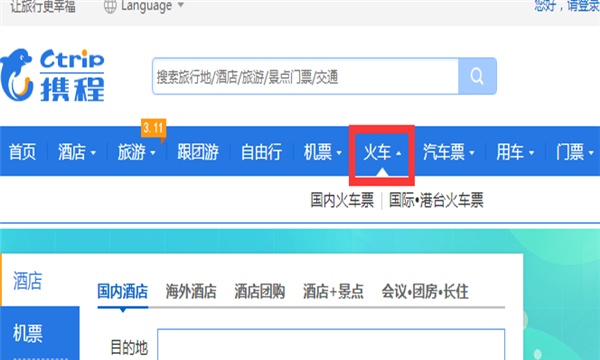Open 自由行 from the navigation bar
Viewport: 600px width, 360px height.
(261, 152)
